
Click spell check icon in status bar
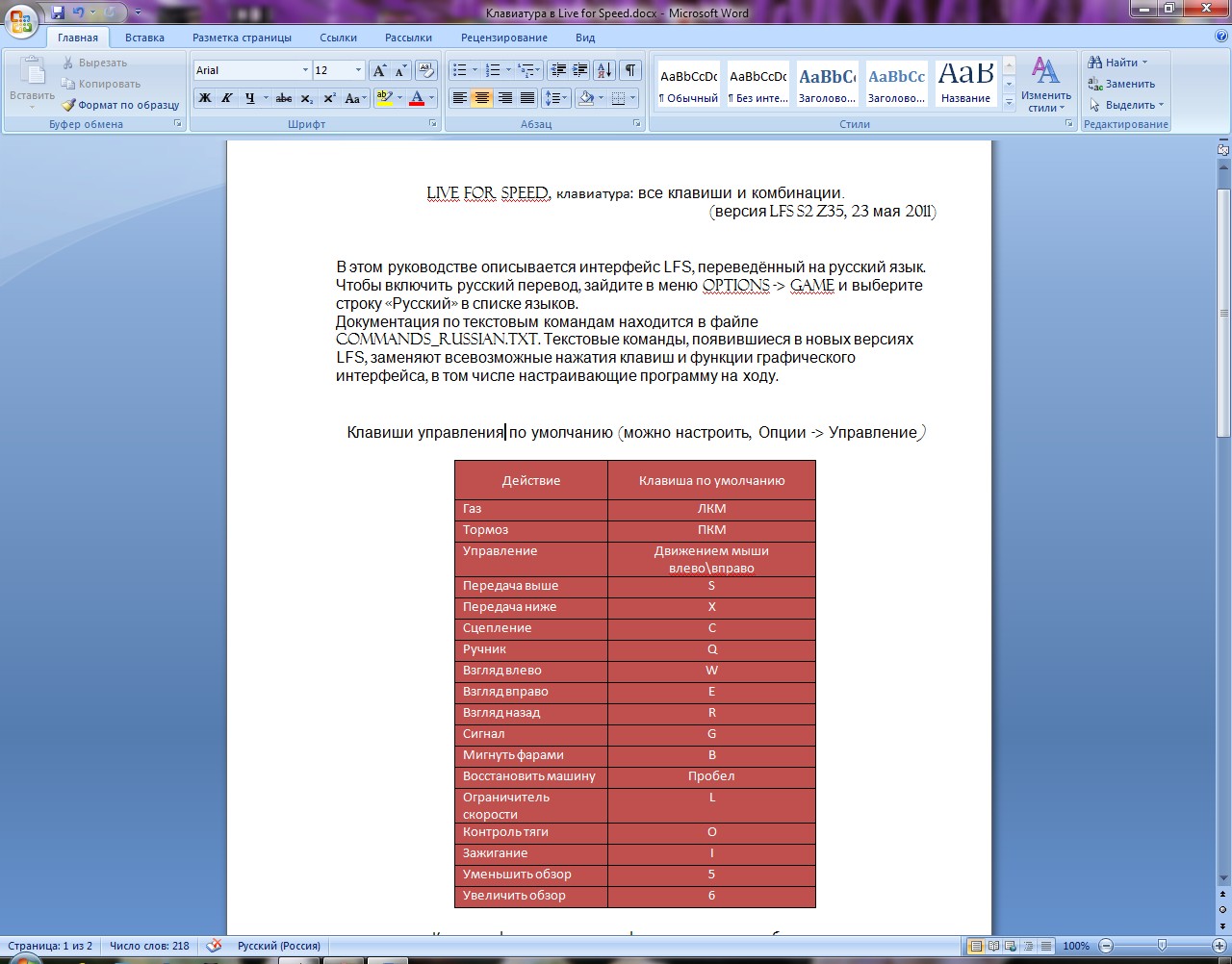tap(214, 946)
